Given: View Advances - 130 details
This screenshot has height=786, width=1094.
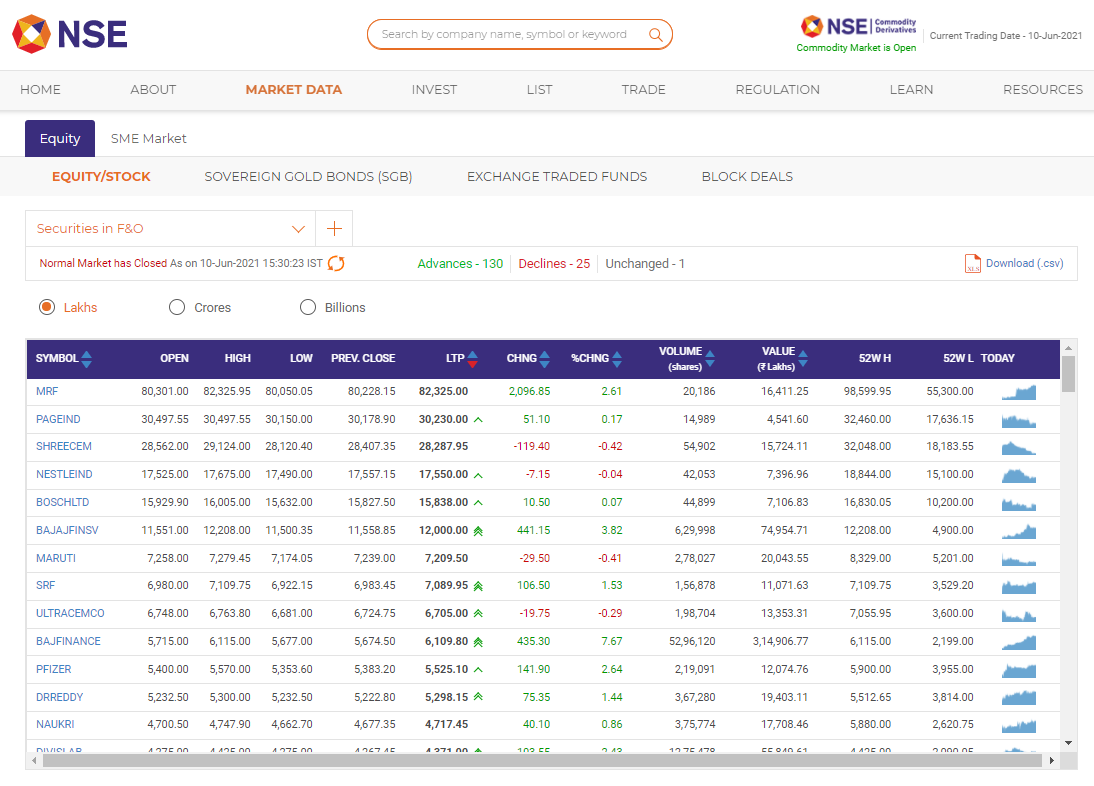Looking at the screenshot, I should click(x=460, y=263).
